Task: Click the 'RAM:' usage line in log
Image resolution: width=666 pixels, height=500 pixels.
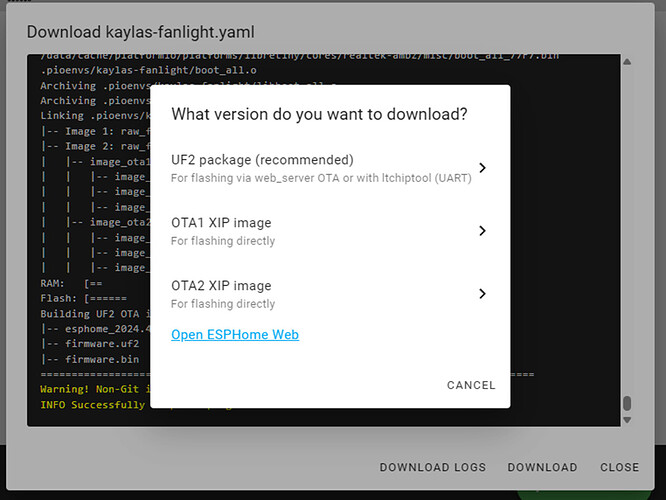Action: 71,283
